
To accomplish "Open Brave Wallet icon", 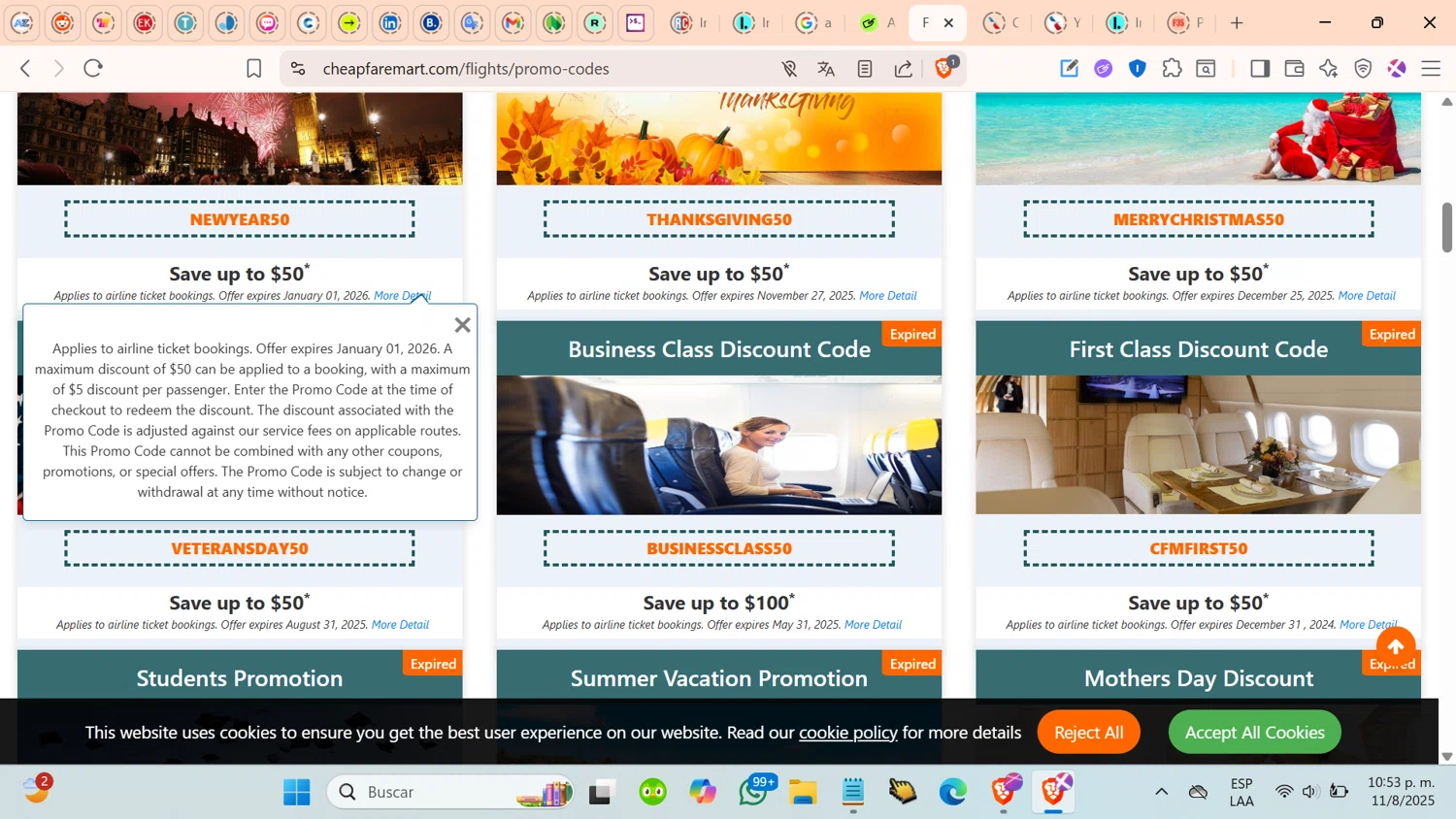I will coord(1294,68).
